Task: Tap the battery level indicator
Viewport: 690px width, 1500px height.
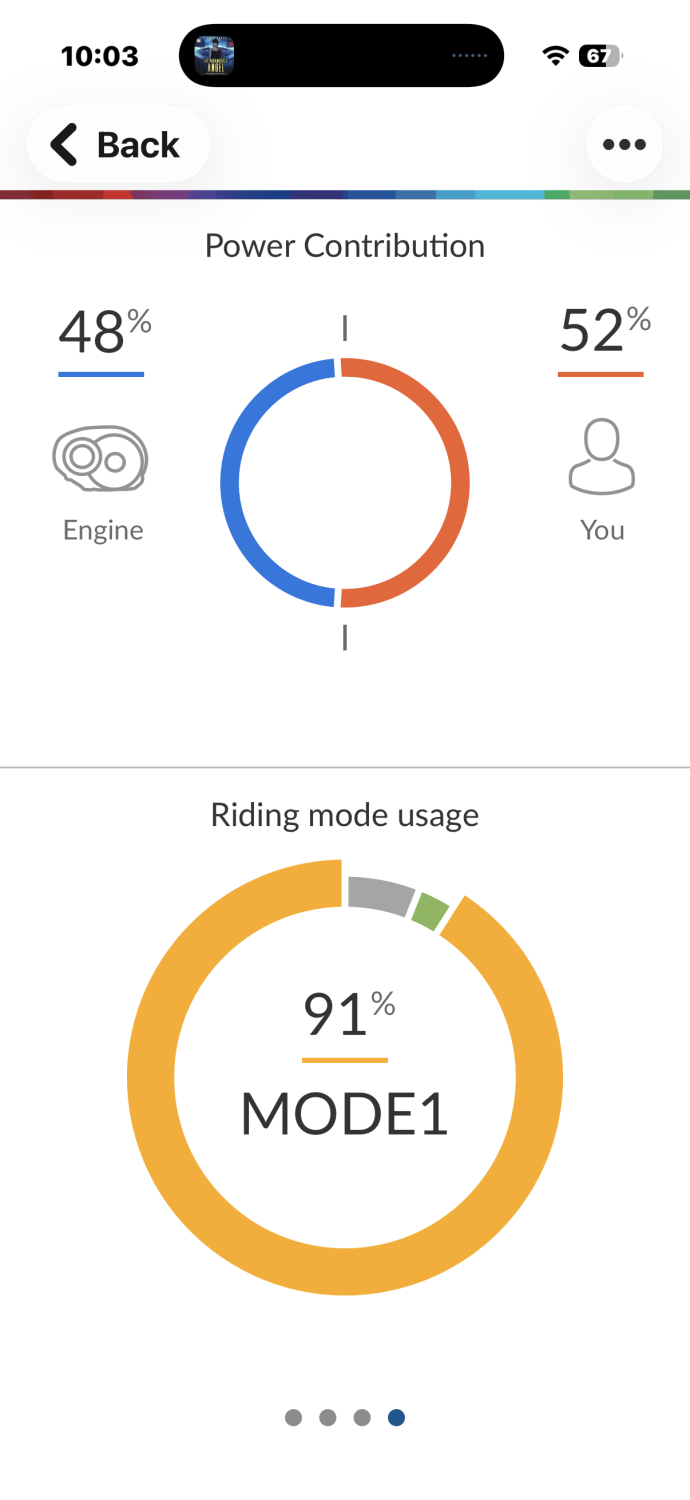Action: coord(599,56)
